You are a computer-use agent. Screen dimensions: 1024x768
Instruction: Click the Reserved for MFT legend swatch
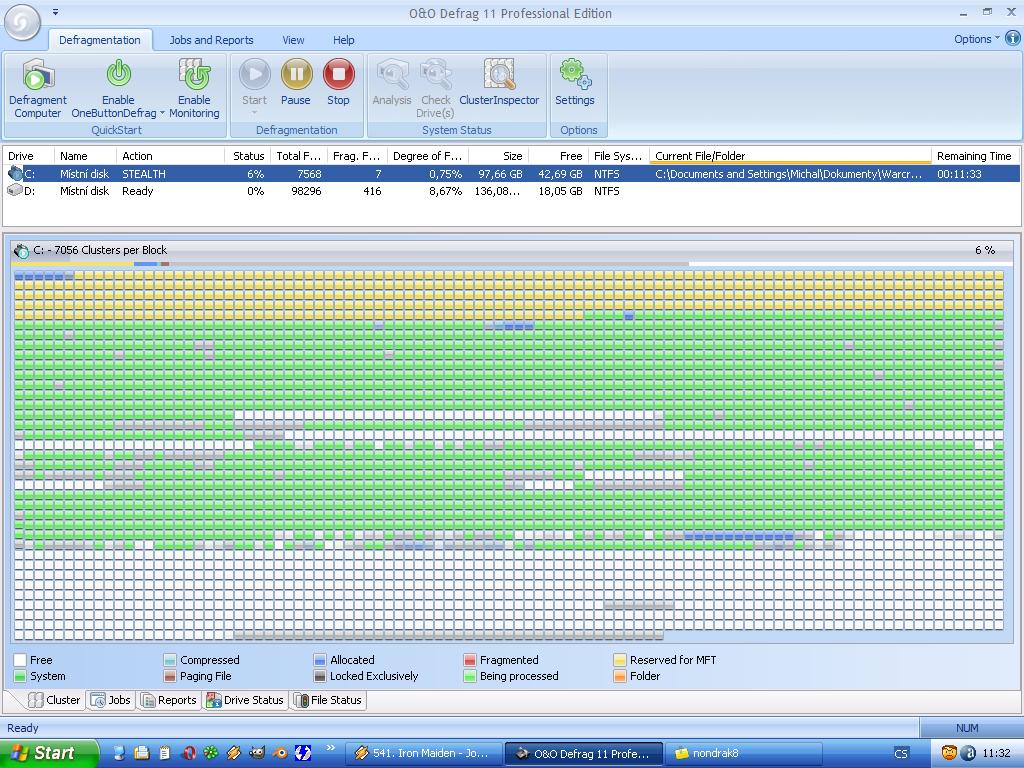620,660
